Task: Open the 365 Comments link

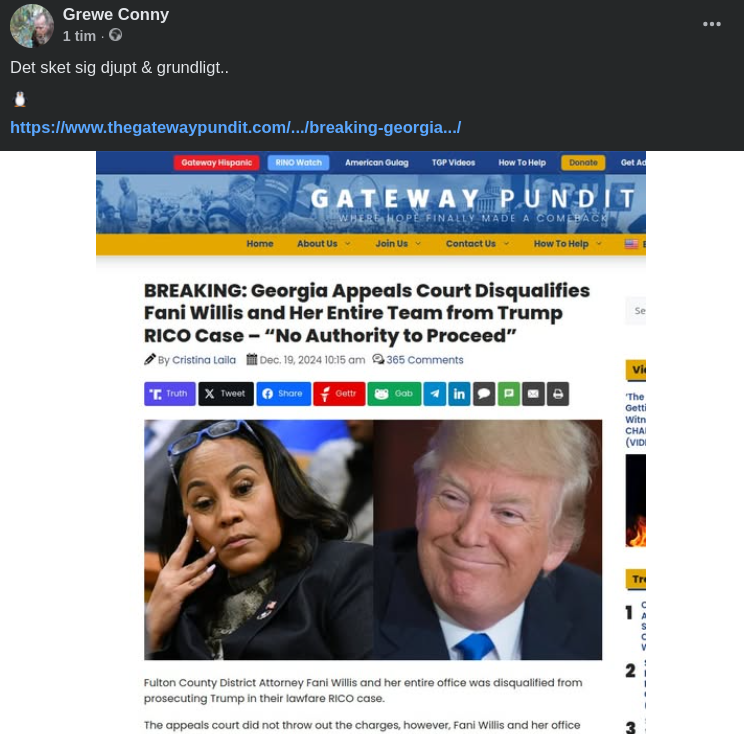Action: point(424,360)
